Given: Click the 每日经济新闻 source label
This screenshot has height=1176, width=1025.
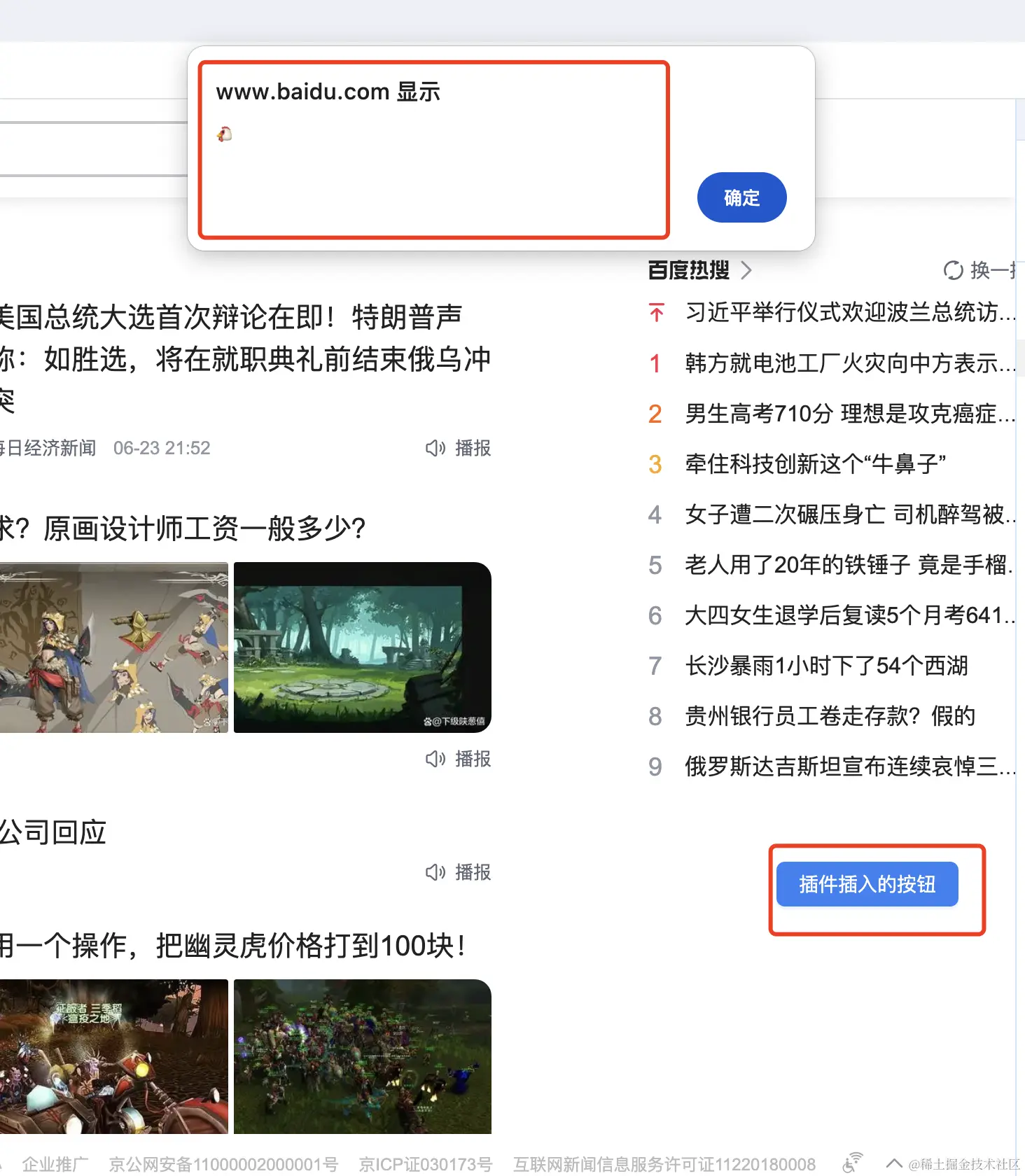Looking at the screenshot, I should [48, 448].
